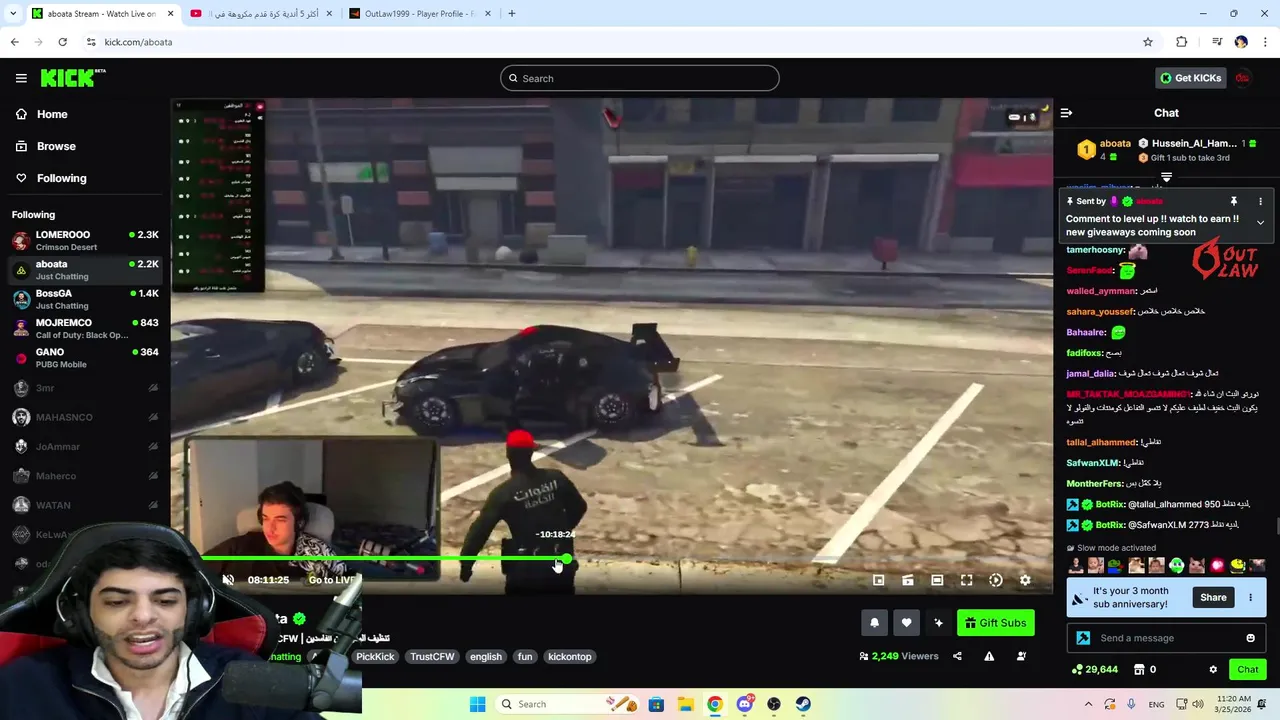Open offline channel MAHASNCO
The width and height of the screenshot is (1280, 720).
pos(85,417)
